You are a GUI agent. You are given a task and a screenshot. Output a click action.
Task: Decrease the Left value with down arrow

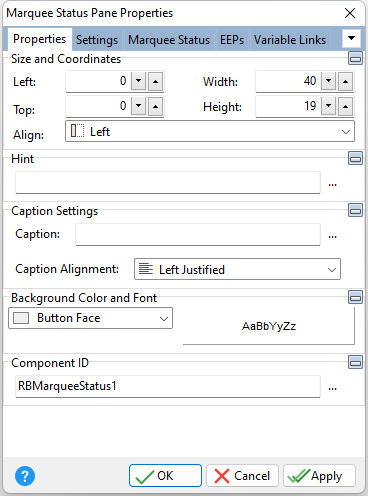(139, 81)
